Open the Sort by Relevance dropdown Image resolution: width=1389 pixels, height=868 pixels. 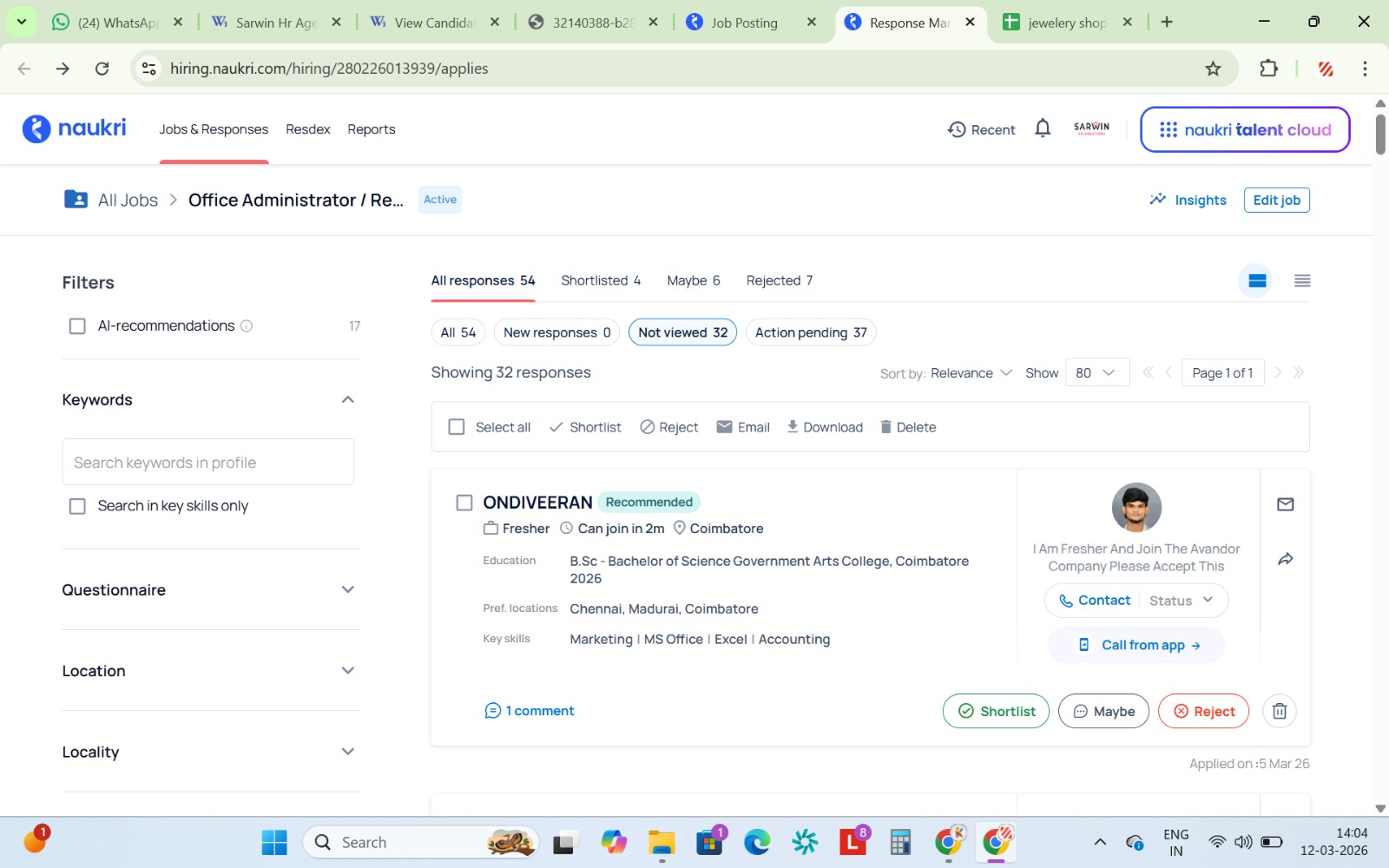971,373
